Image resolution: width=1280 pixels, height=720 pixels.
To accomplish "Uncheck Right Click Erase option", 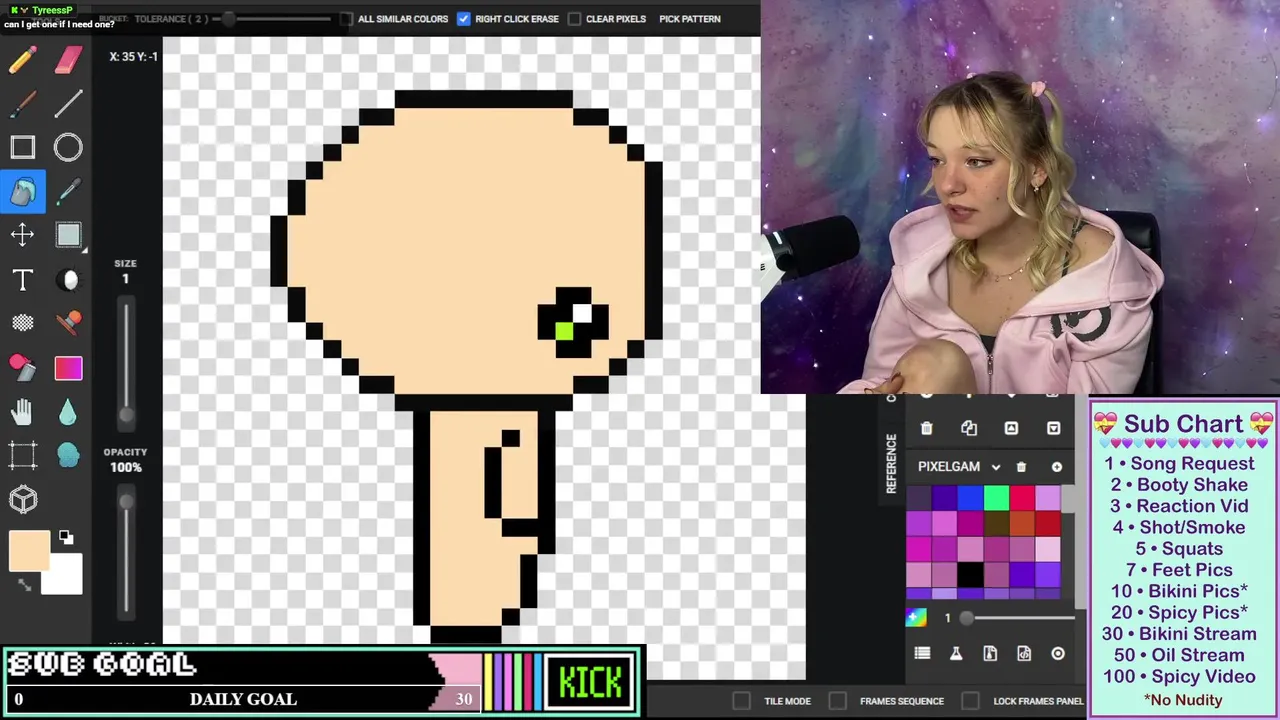I will pyautogui.click(x=464, y=19).
